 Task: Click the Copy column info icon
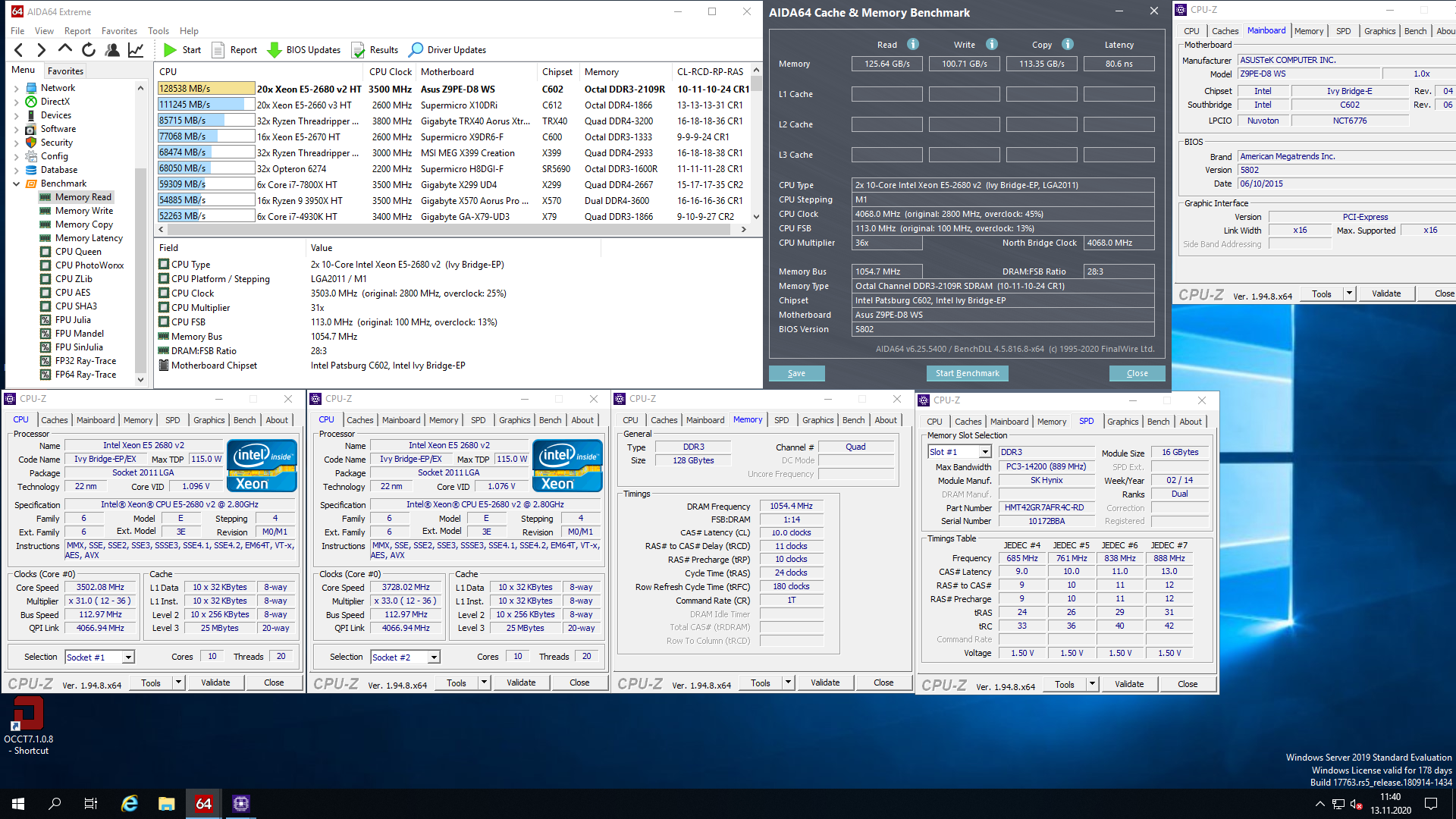click(1068, 44)
